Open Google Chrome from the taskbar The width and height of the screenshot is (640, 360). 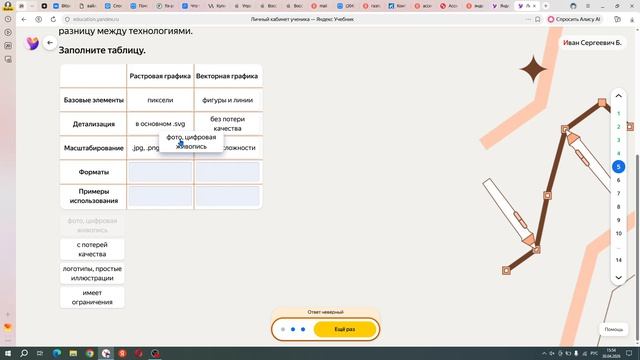(x=90, y=353)
